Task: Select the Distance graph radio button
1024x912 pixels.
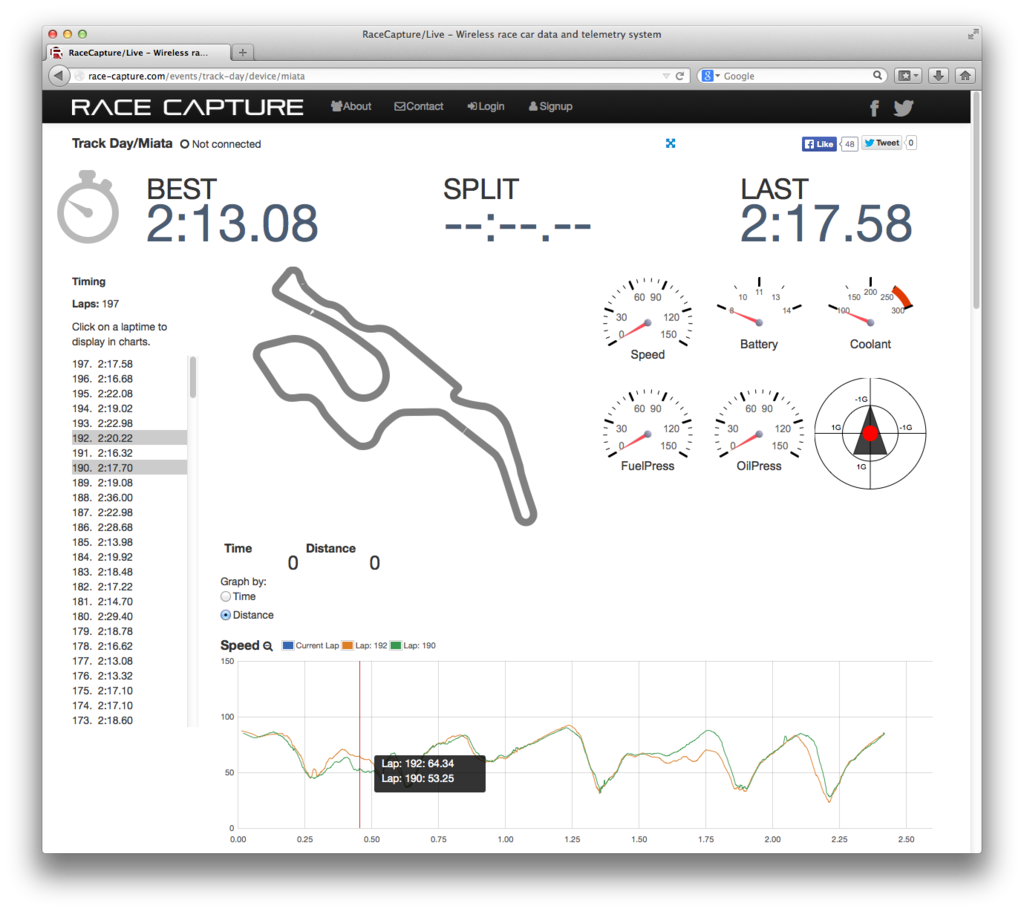Action: click(226, 615)
